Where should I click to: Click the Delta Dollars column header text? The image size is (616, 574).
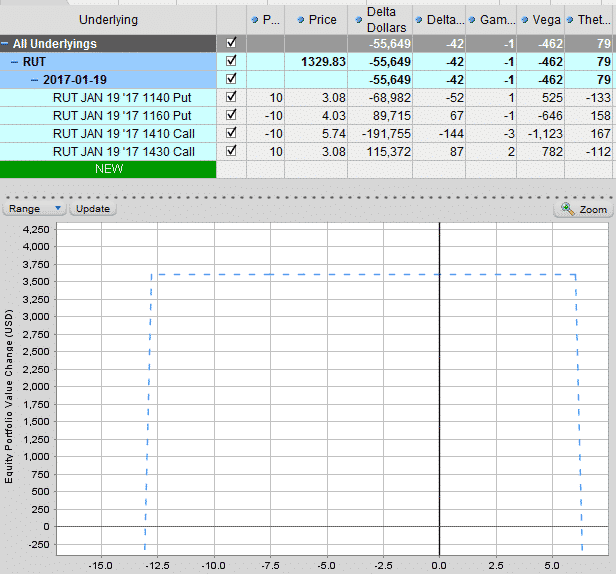(386, 20)
